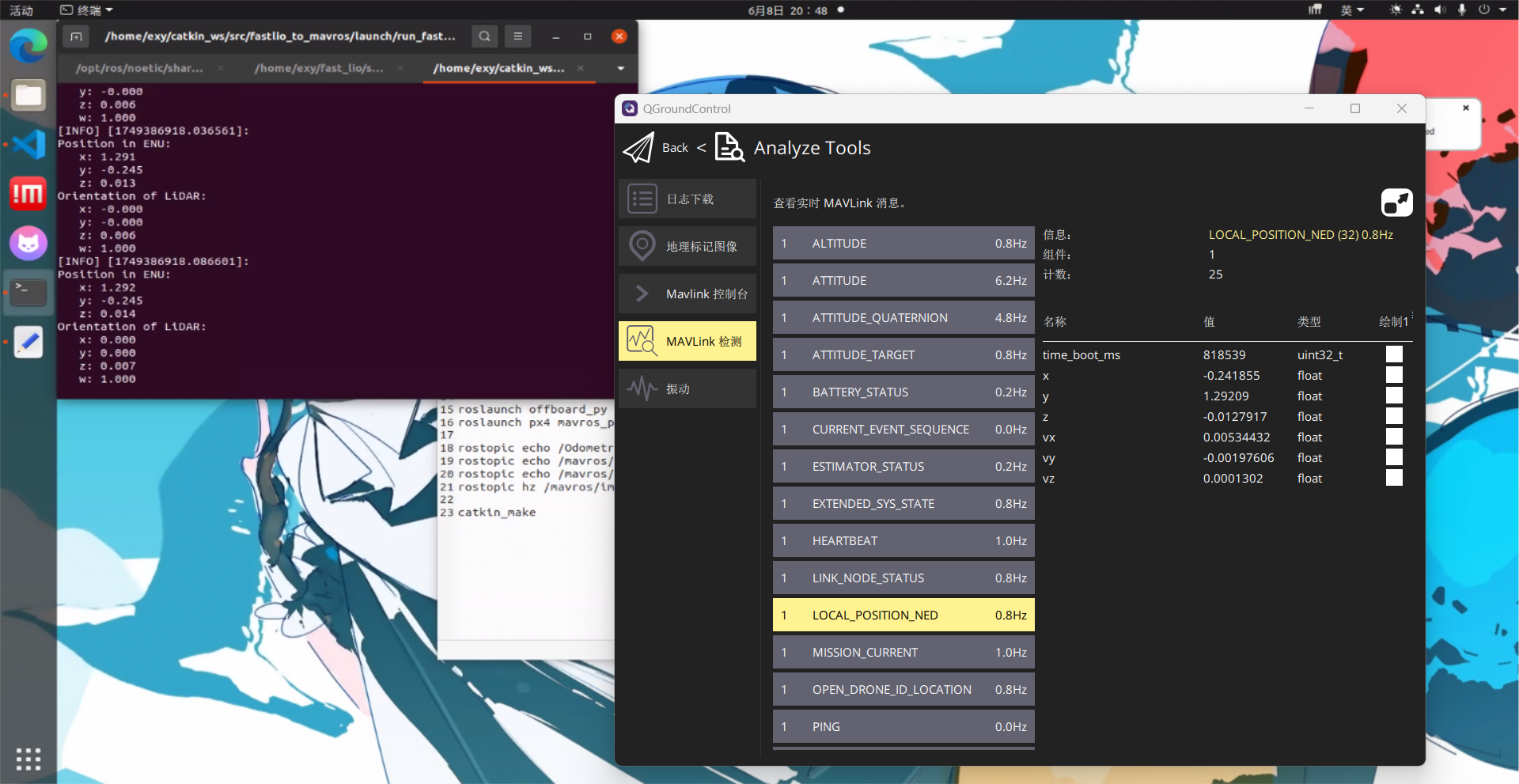Open the 振动 section
Viewport: 1519px width, 784px height.
click(688, 388)
